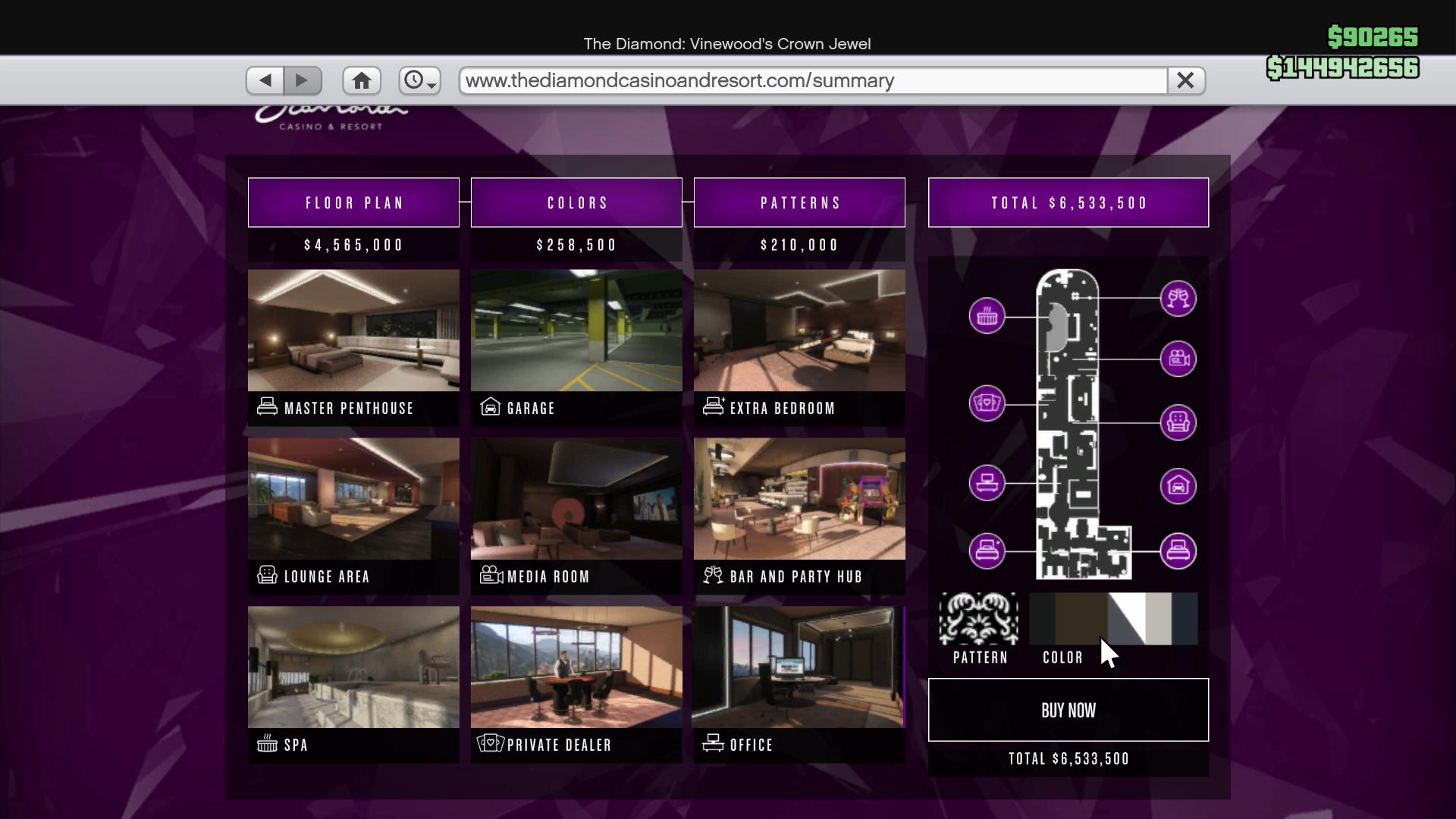Click the bed icon beside Extra Bedroom label

[714, 406]
